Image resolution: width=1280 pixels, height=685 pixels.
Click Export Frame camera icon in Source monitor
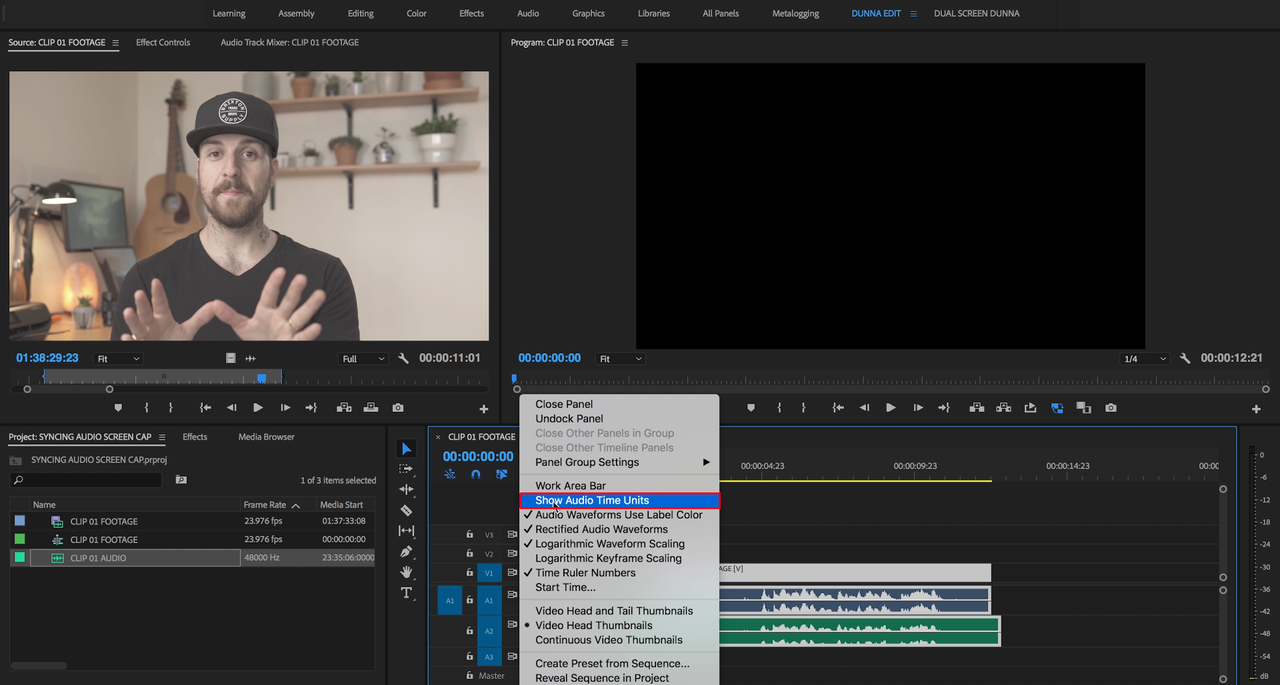click(x=398, y=408)
